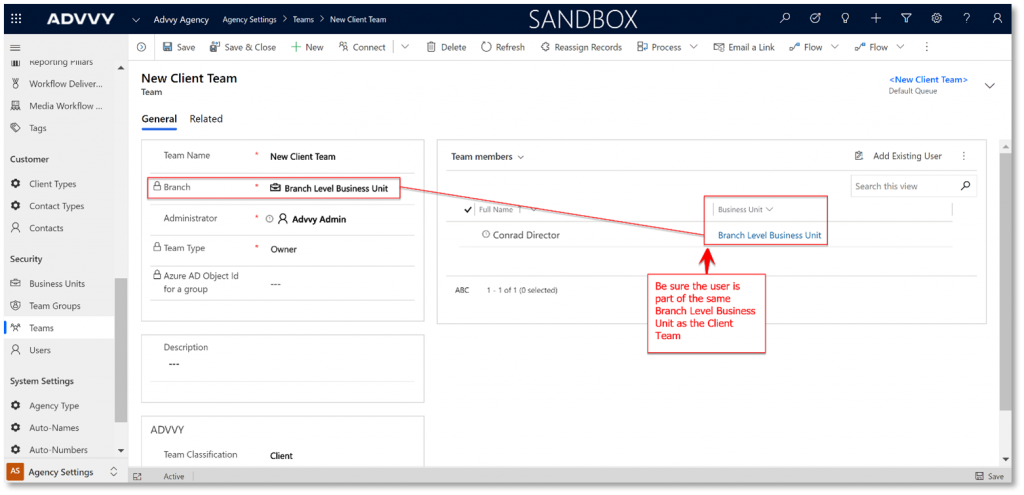Click the plus quick create icon

[x=876, y=18]
